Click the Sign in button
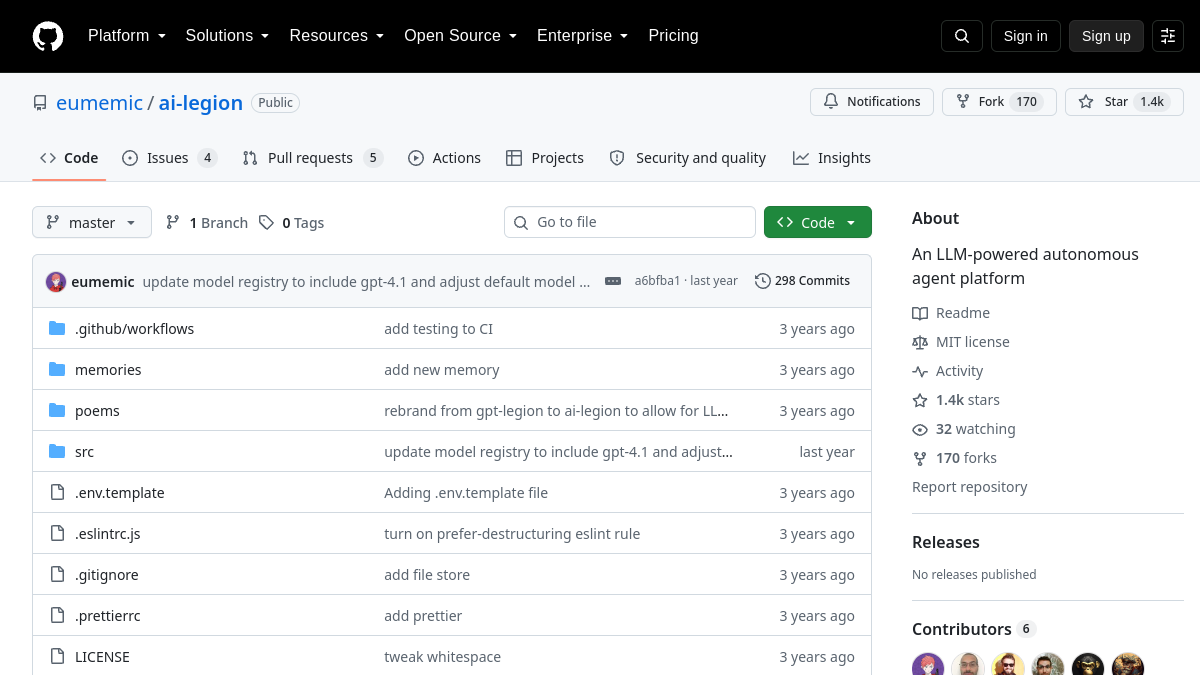Viewport: 1200px width, 675px height. pyautogui.click(x=1026, y=36)
